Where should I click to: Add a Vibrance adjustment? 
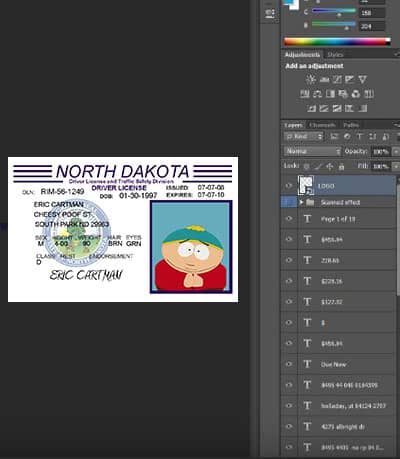point(363,79)
